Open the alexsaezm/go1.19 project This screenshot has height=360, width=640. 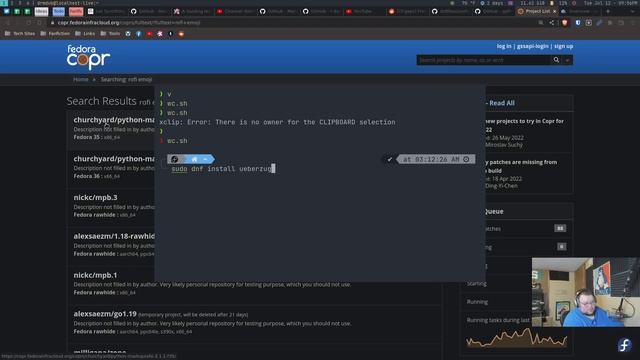coord(105,314)
